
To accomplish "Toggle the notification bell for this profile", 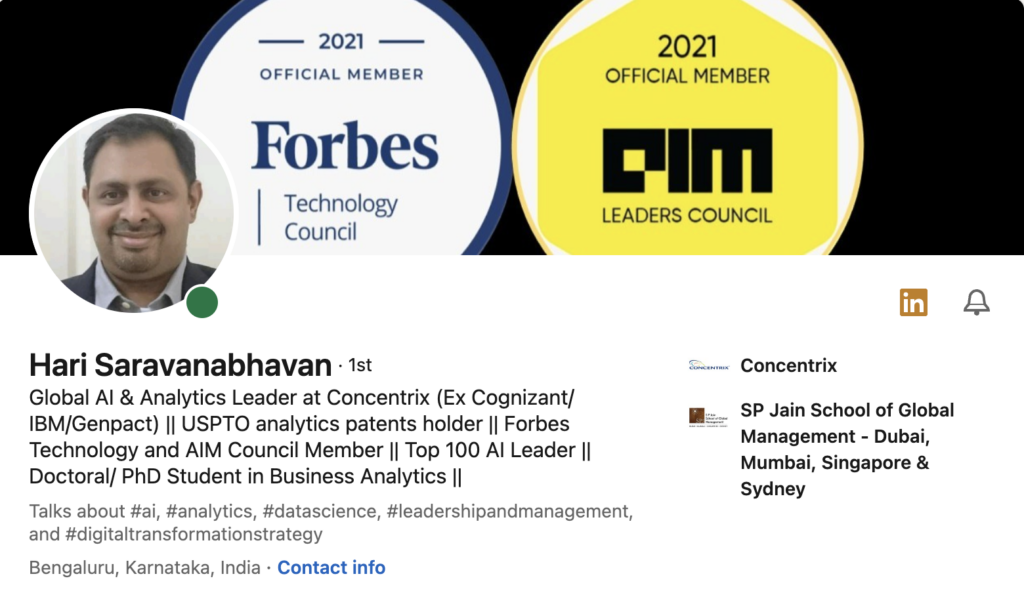I will point(976,302).
